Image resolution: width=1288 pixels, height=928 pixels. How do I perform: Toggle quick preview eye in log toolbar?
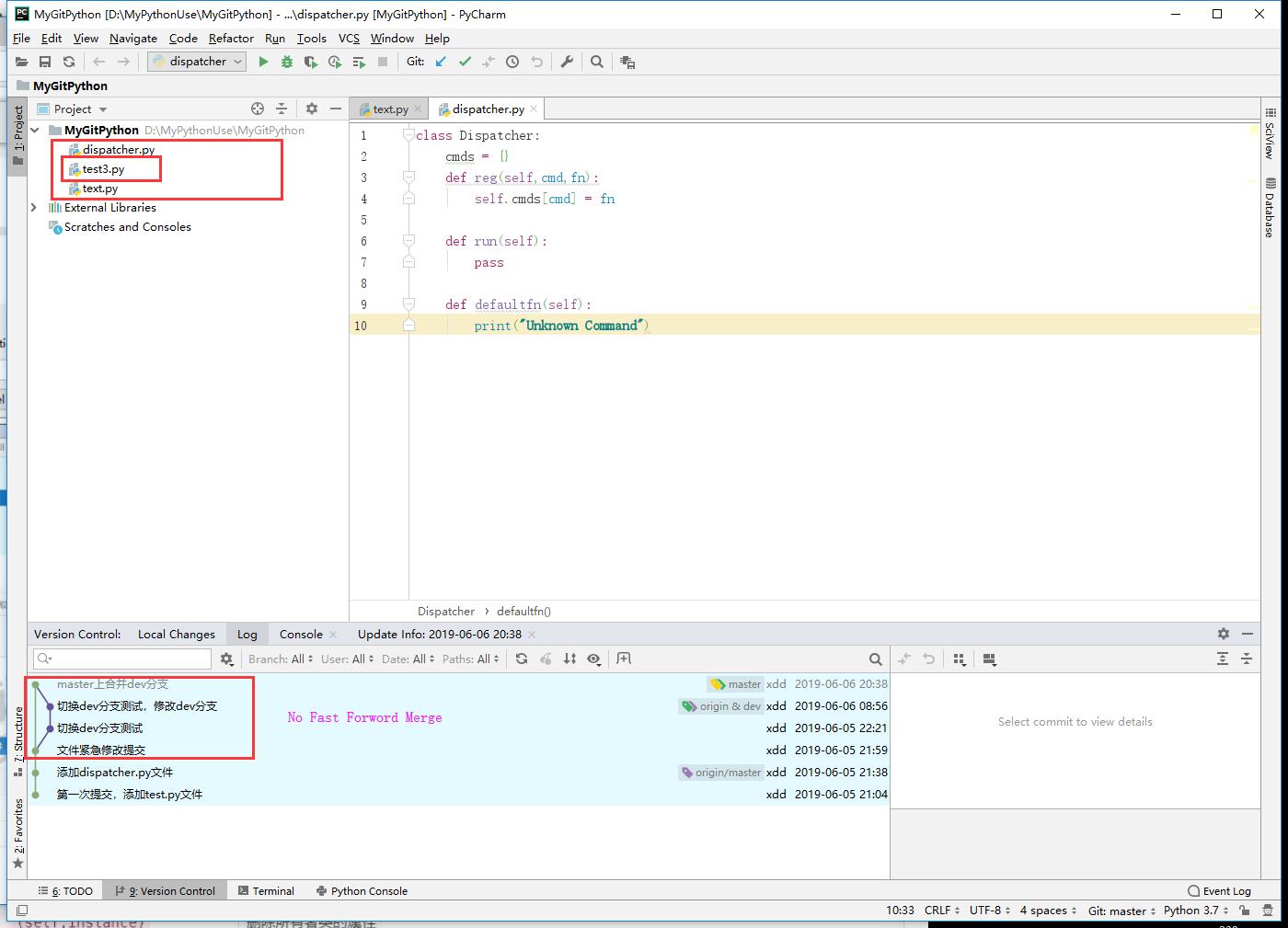[594, 659]
